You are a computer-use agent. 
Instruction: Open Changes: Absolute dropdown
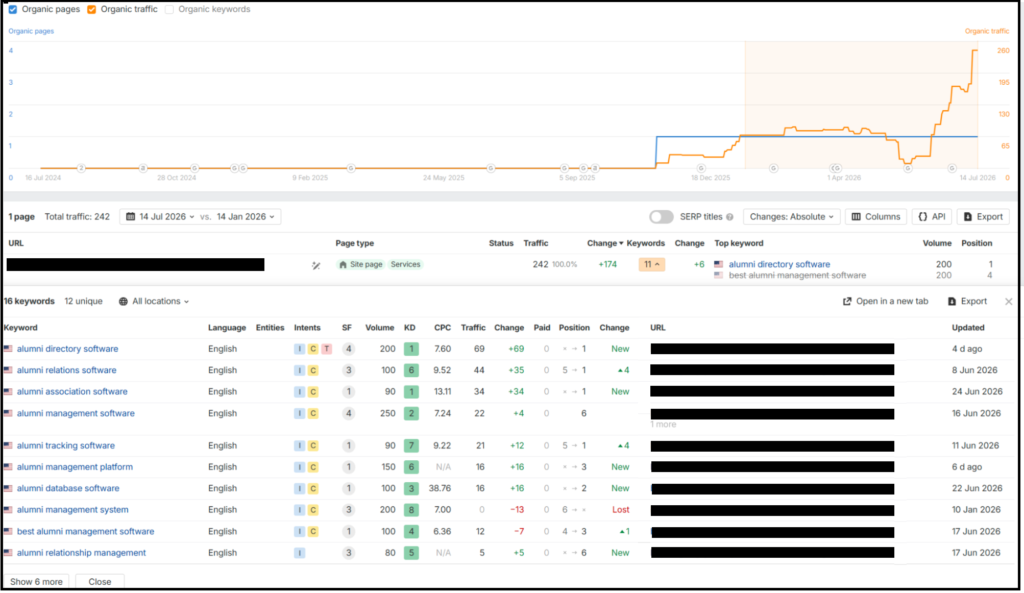point(792,217)
